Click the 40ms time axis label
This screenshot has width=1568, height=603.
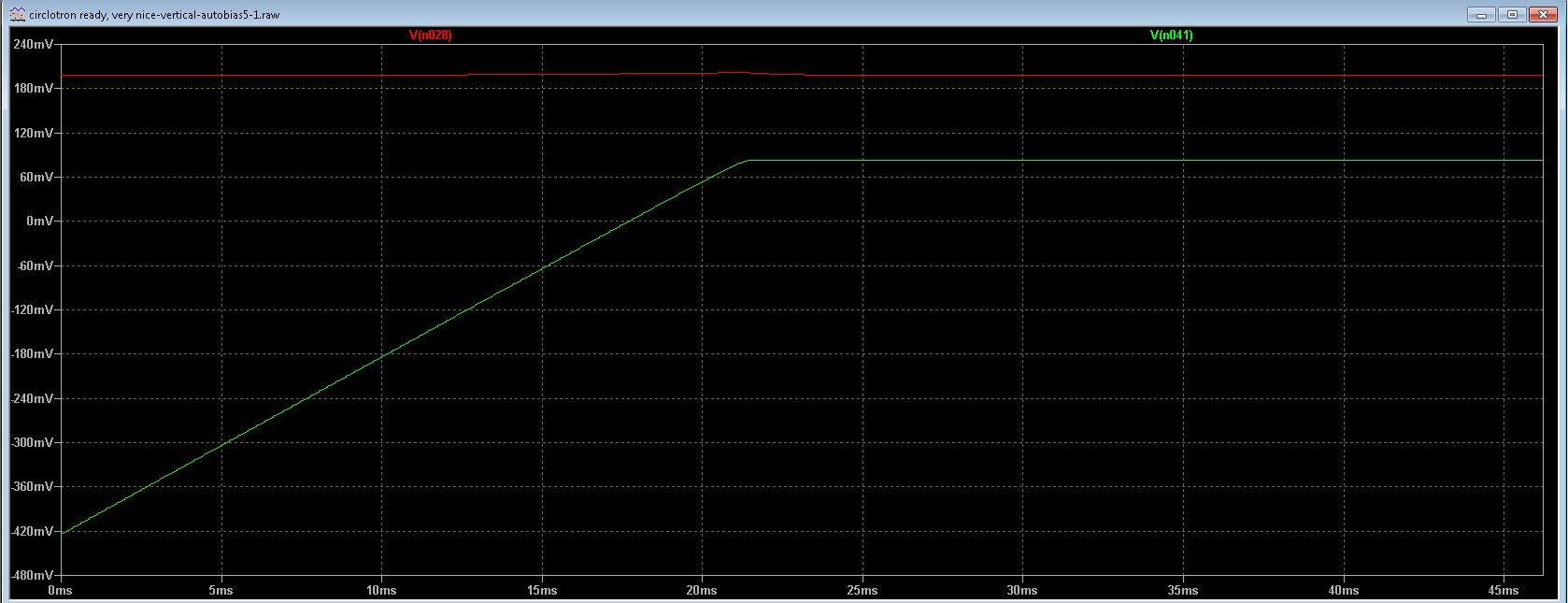tap(1344, 591)
